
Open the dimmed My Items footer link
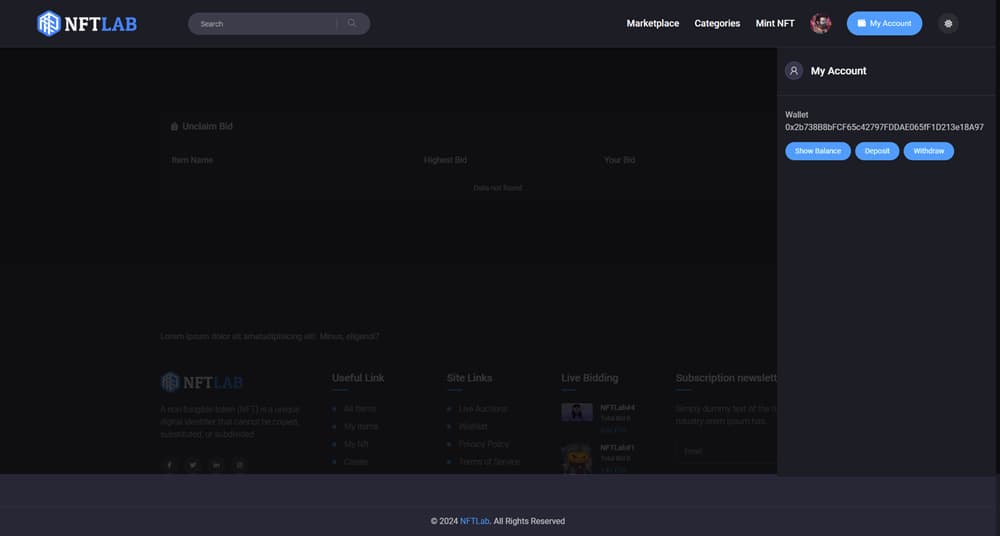point(361,427)
